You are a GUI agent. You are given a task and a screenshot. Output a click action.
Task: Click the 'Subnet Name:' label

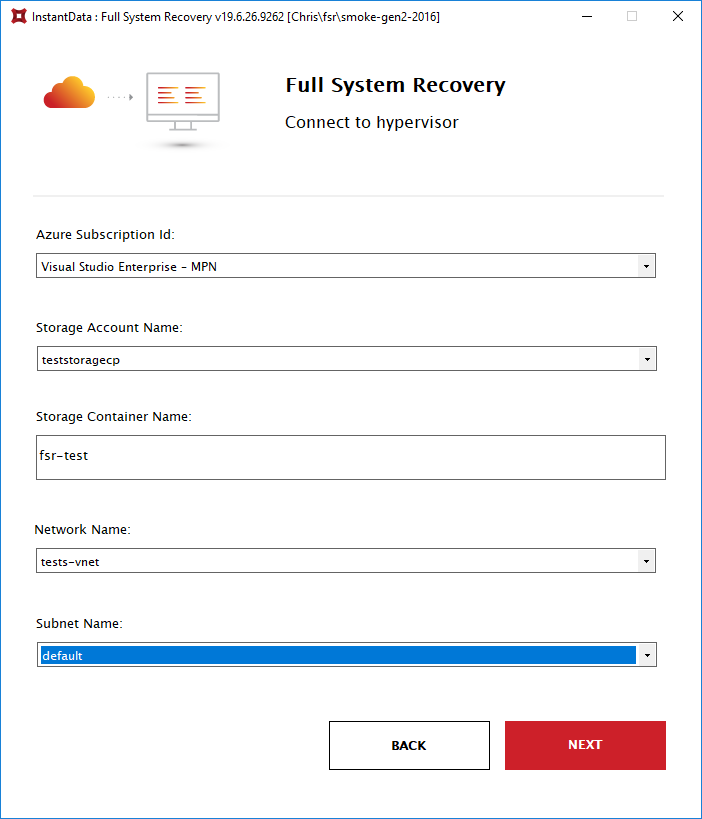coord(79,623)
